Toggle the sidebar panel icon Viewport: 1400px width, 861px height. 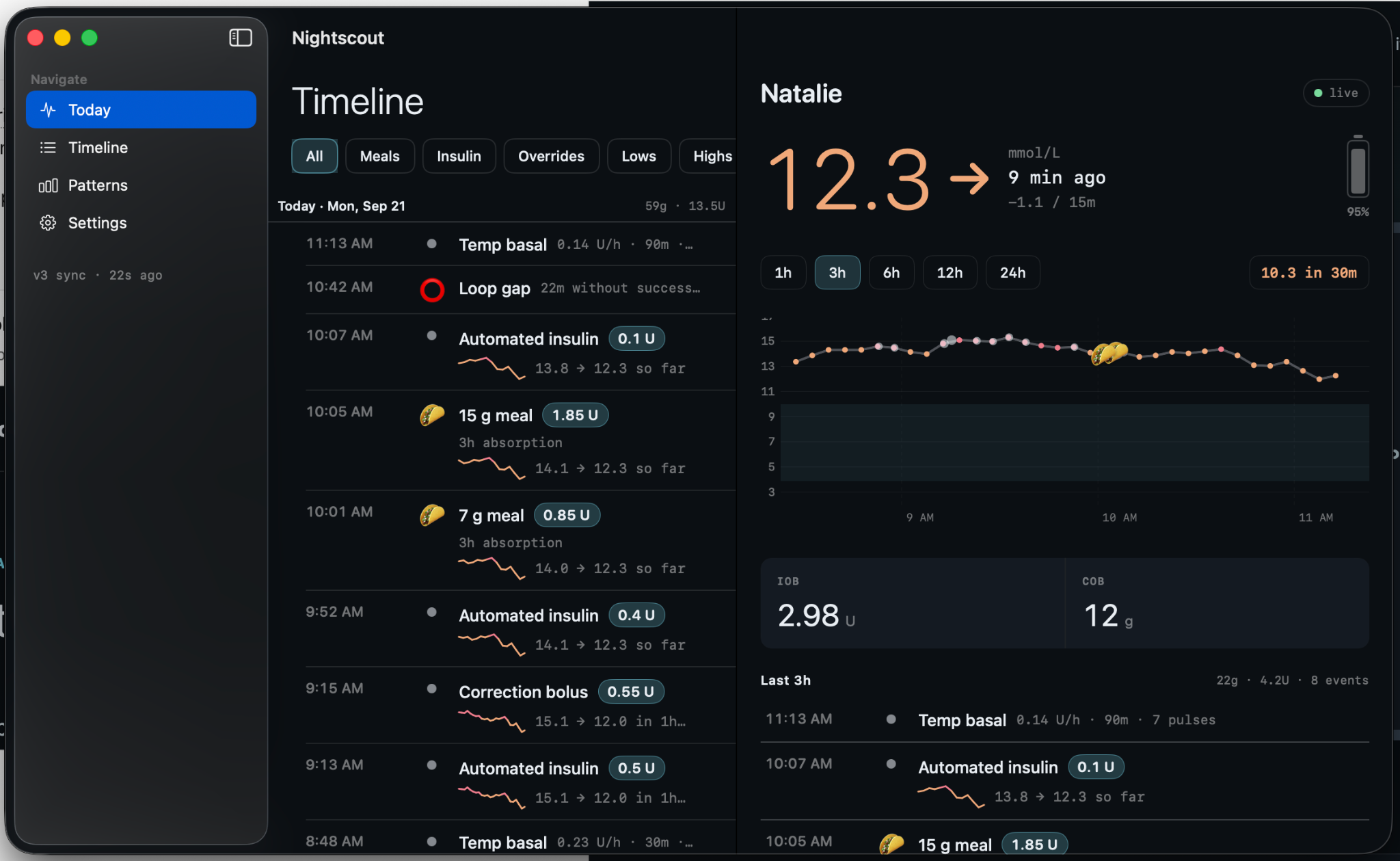[240, 38]
